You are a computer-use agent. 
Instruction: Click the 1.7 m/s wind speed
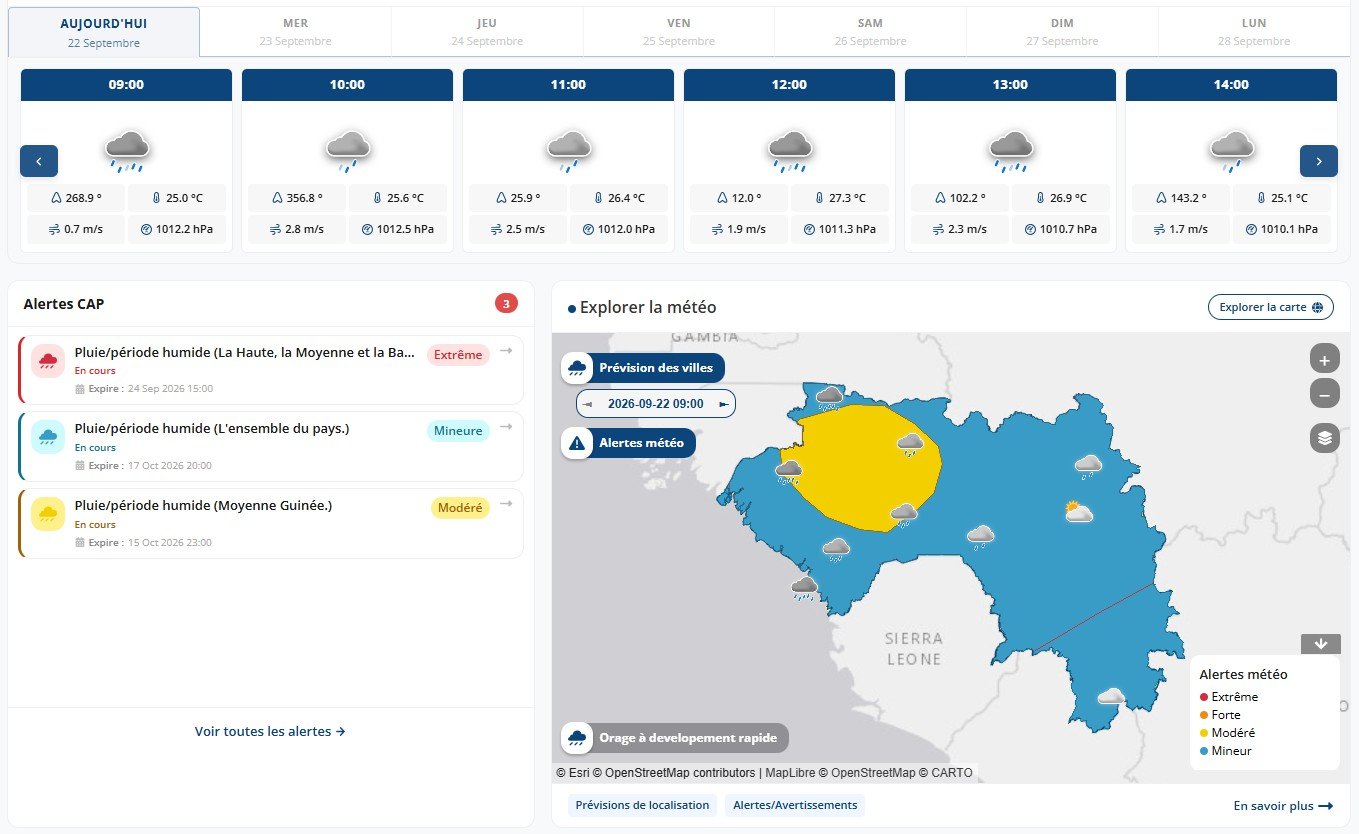[1180, 229]
